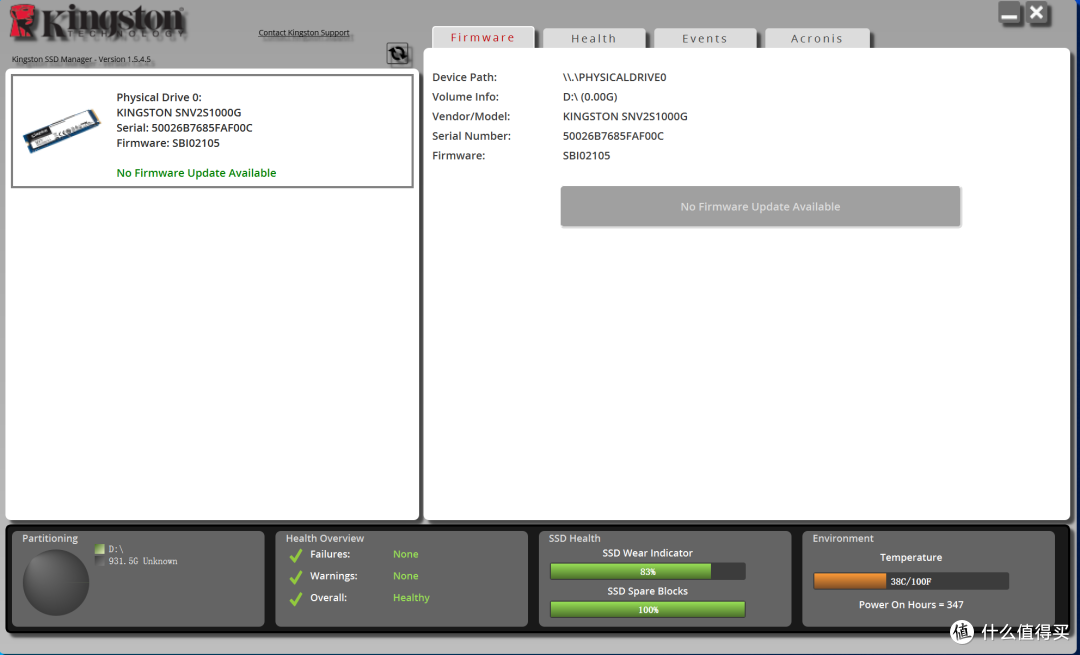Click the partitioning pie chart

pos(56,583)
